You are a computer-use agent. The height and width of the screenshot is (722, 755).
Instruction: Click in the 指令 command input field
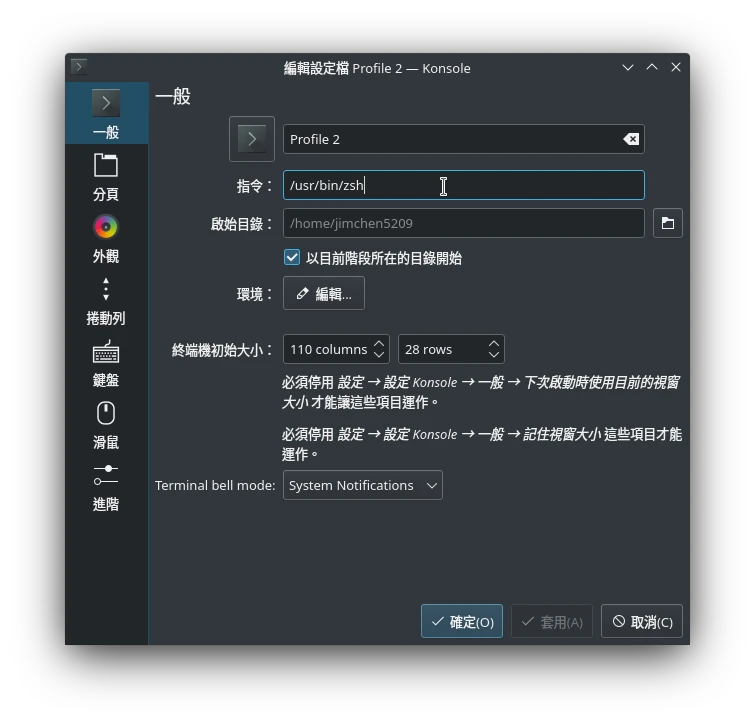463,185
